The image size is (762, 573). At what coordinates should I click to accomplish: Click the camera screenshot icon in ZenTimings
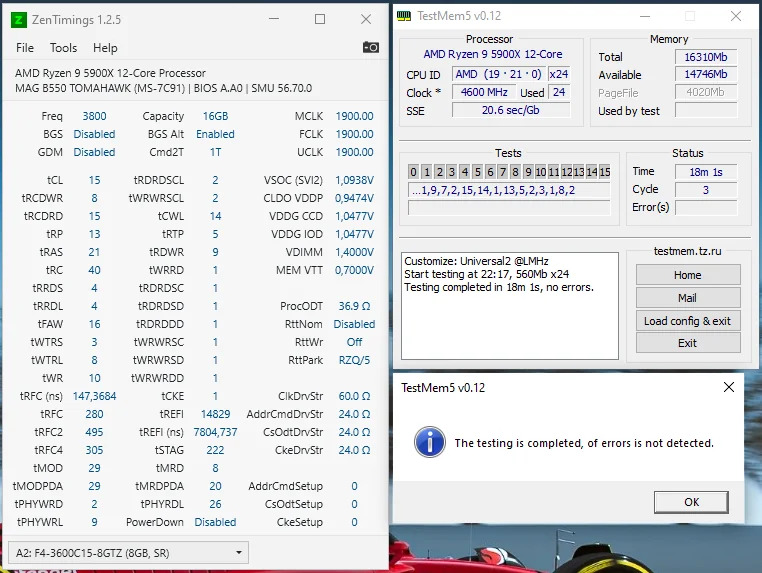pyautogui.click(x=370, y=47)
